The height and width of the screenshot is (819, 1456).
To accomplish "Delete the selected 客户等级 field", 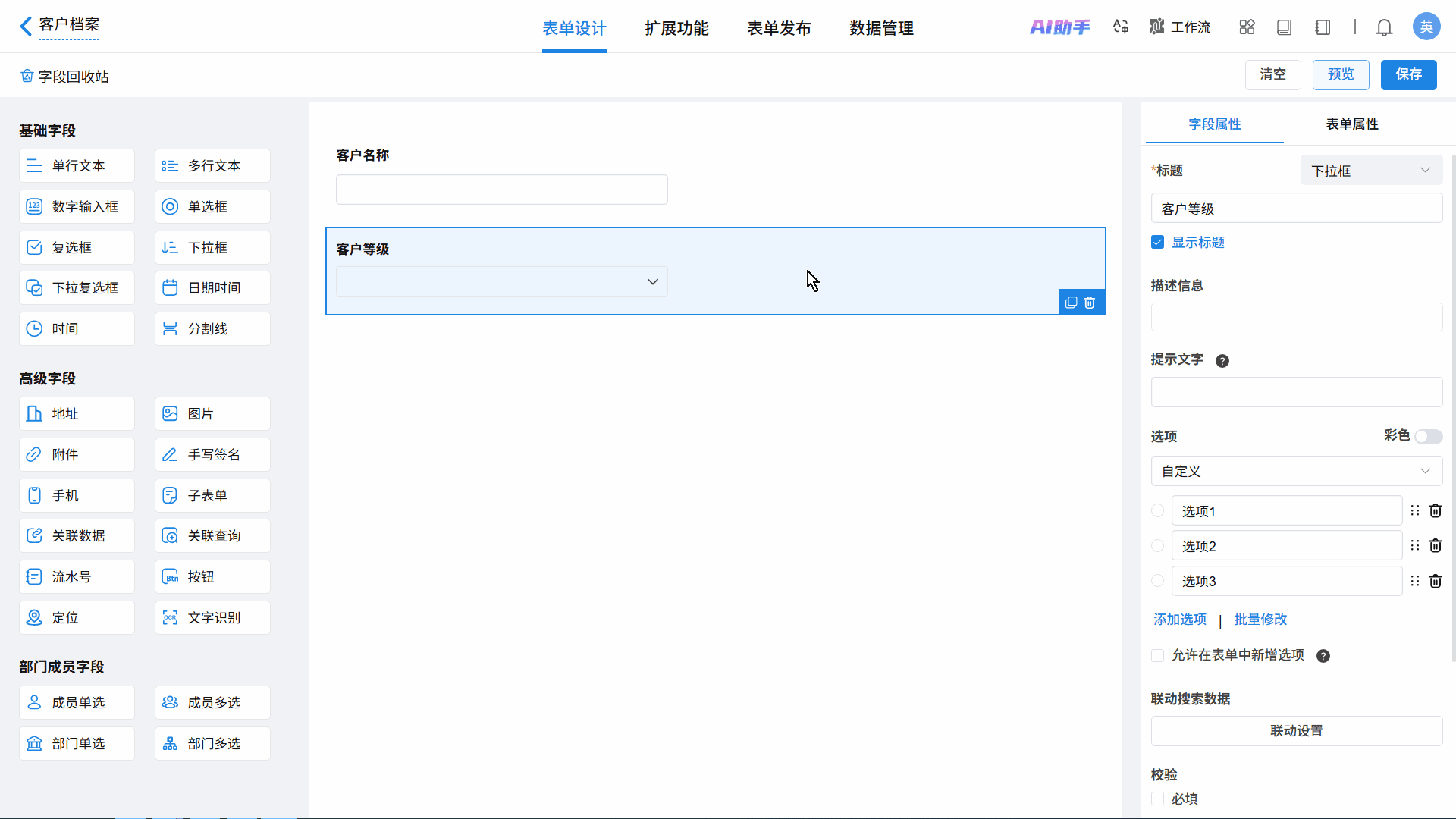I will [x=1090, y=303].
